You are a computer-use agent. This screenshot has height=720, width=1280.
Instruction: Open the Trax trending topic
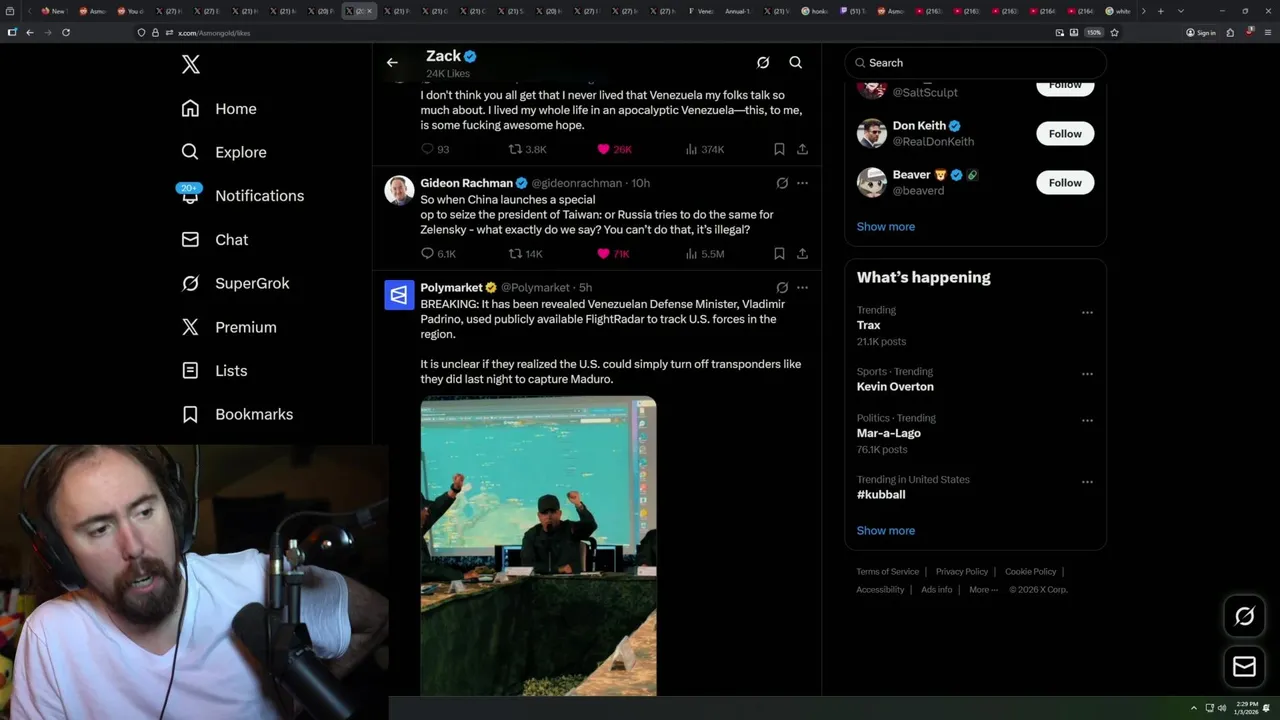(868, 325)
